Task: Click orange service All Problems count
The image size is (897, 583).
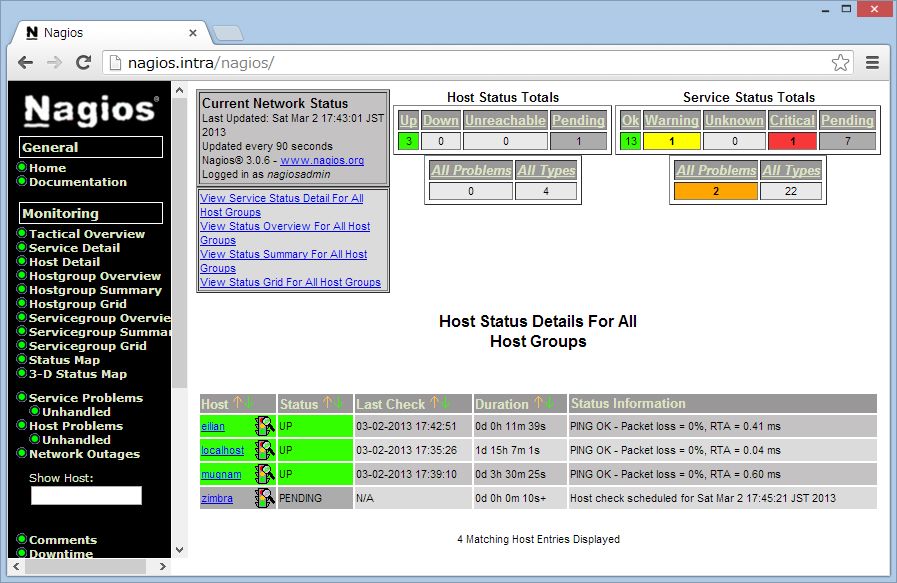Action: pyautogui.click(x=716, y=191)
